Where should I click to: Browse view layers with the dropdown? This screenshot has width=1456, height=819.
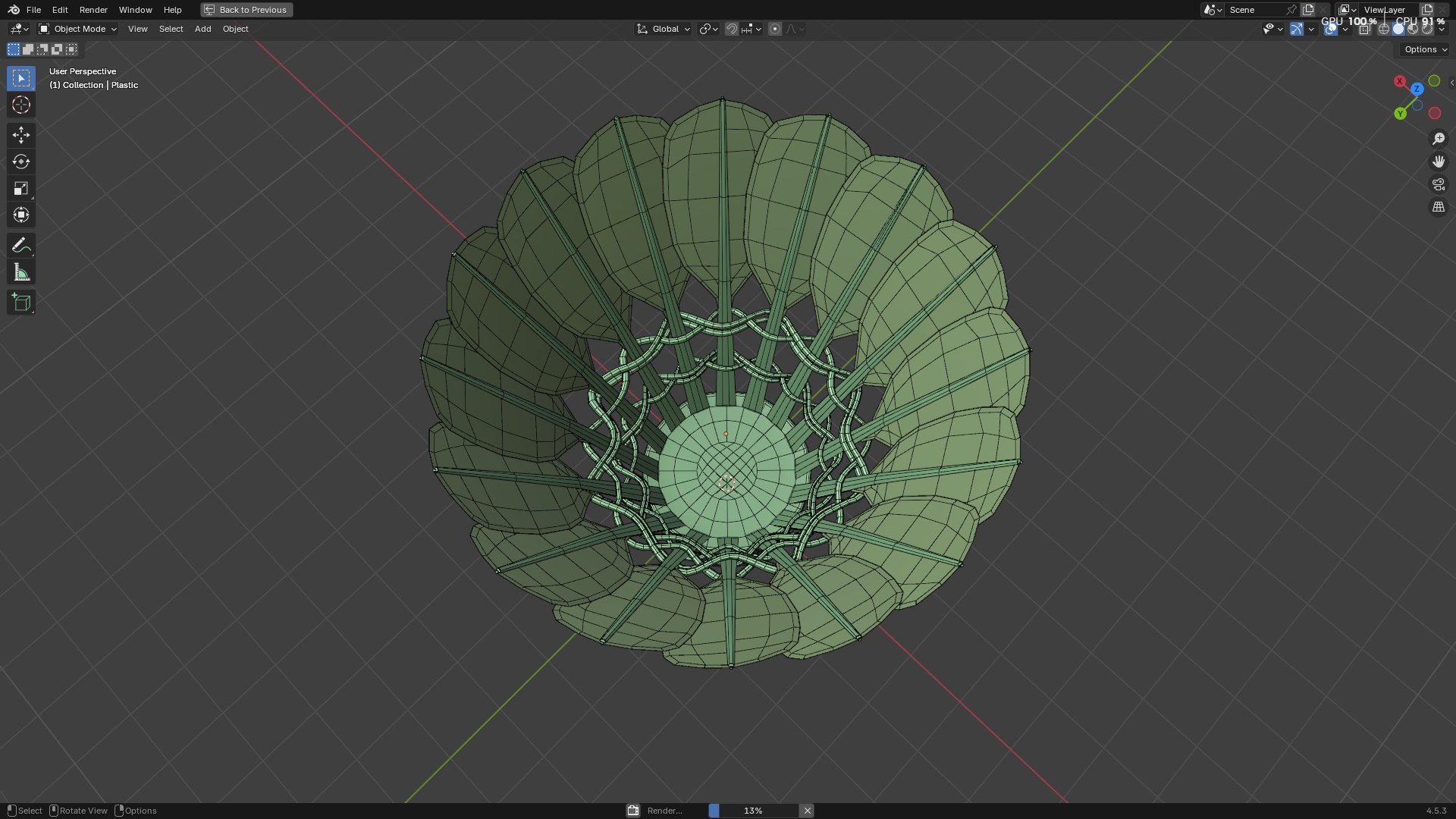coord(1348,10)
